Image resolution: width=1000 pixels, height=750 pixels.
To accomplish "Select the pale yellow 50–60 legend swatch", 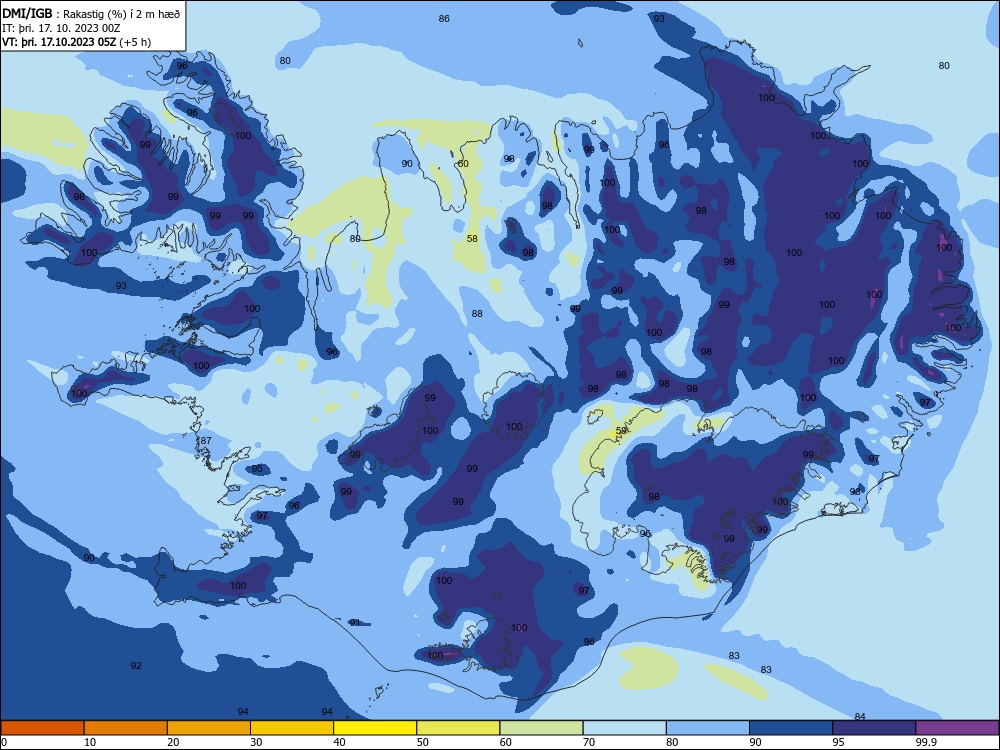I will pos(458,728).
